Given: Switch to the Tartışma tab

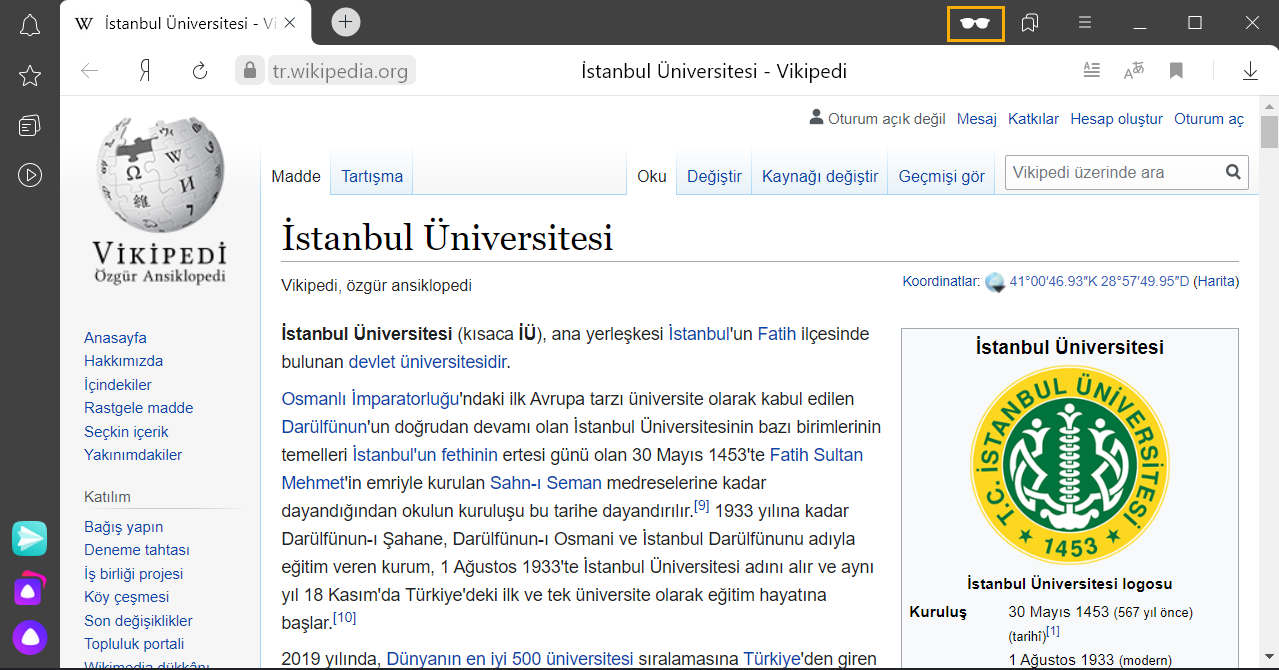Looking at the screenshot, I should (x=372, y=176).
